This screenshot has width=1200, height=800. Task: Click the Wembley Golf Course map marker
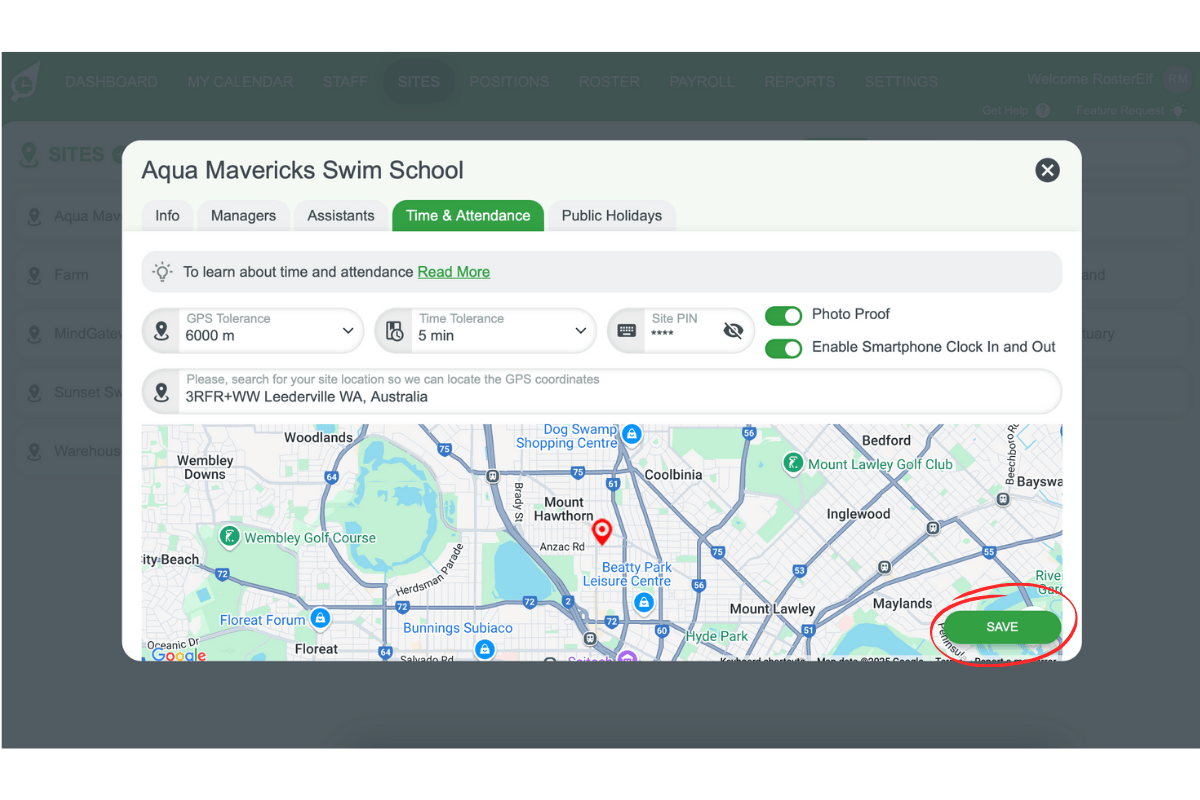point(230,537)
